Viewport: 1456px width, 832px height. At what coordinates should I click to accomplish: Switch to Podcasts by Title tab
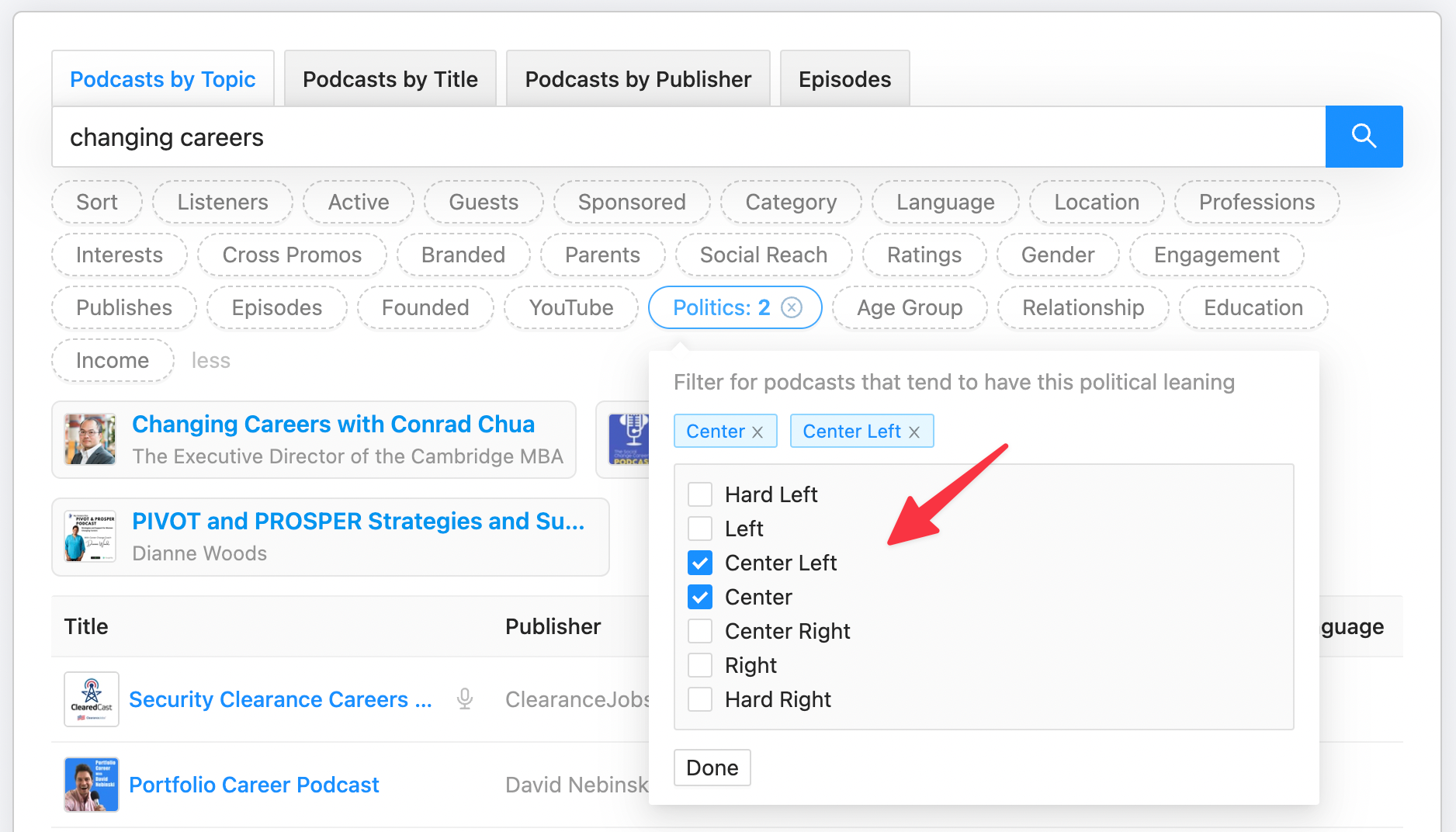coord(390,79)
